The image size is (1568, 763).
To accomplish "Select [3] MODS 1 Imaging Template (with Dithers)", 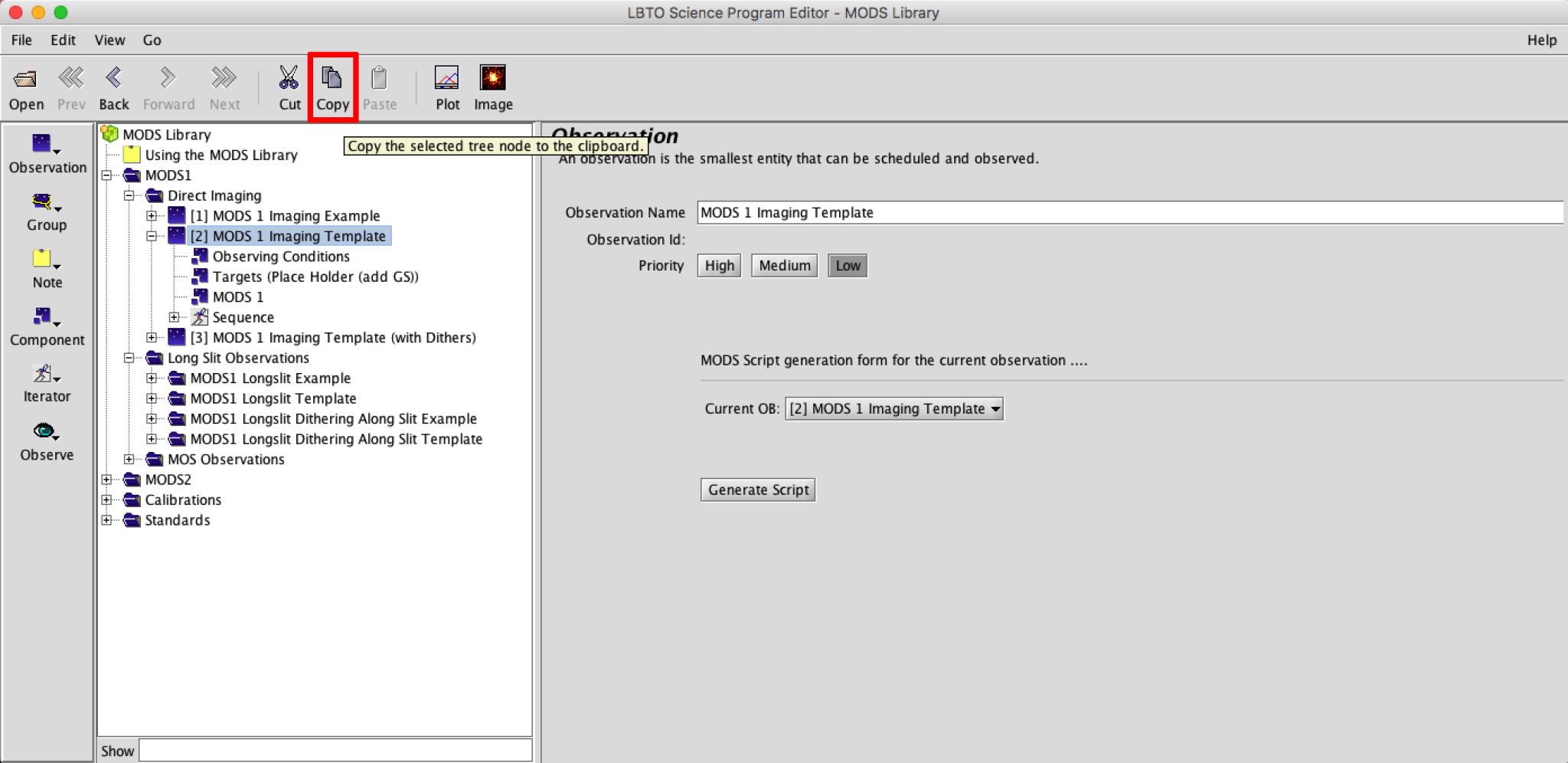I will [333, 338].
